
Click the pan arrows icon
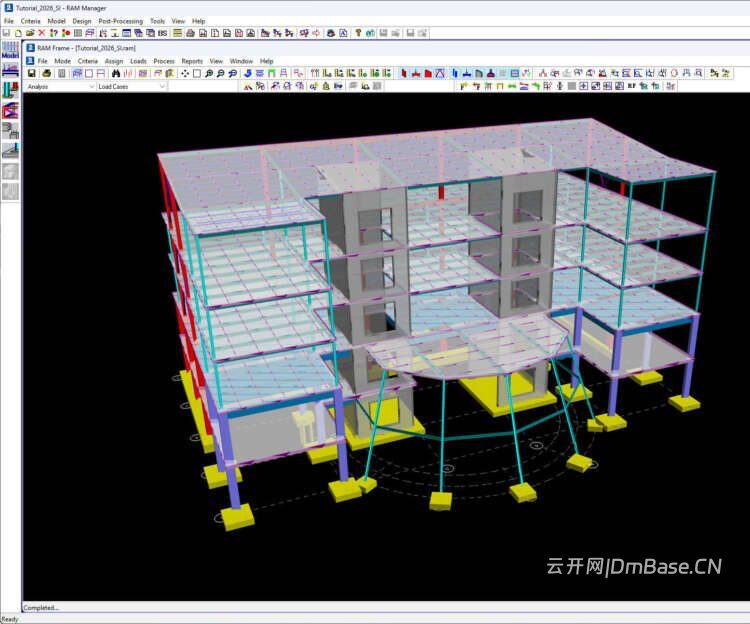point(185,73)
